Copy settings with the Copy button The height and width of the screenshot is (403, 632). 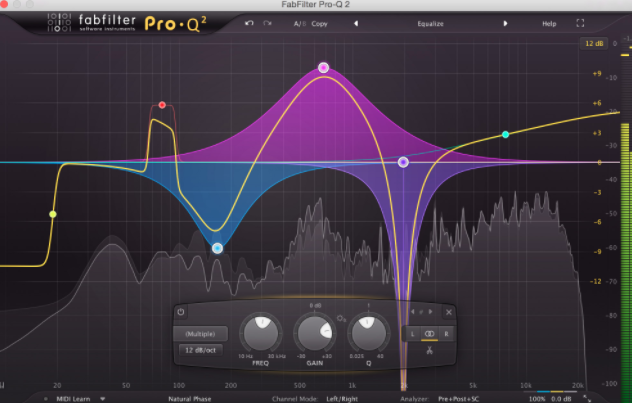(x=319, y=24)
